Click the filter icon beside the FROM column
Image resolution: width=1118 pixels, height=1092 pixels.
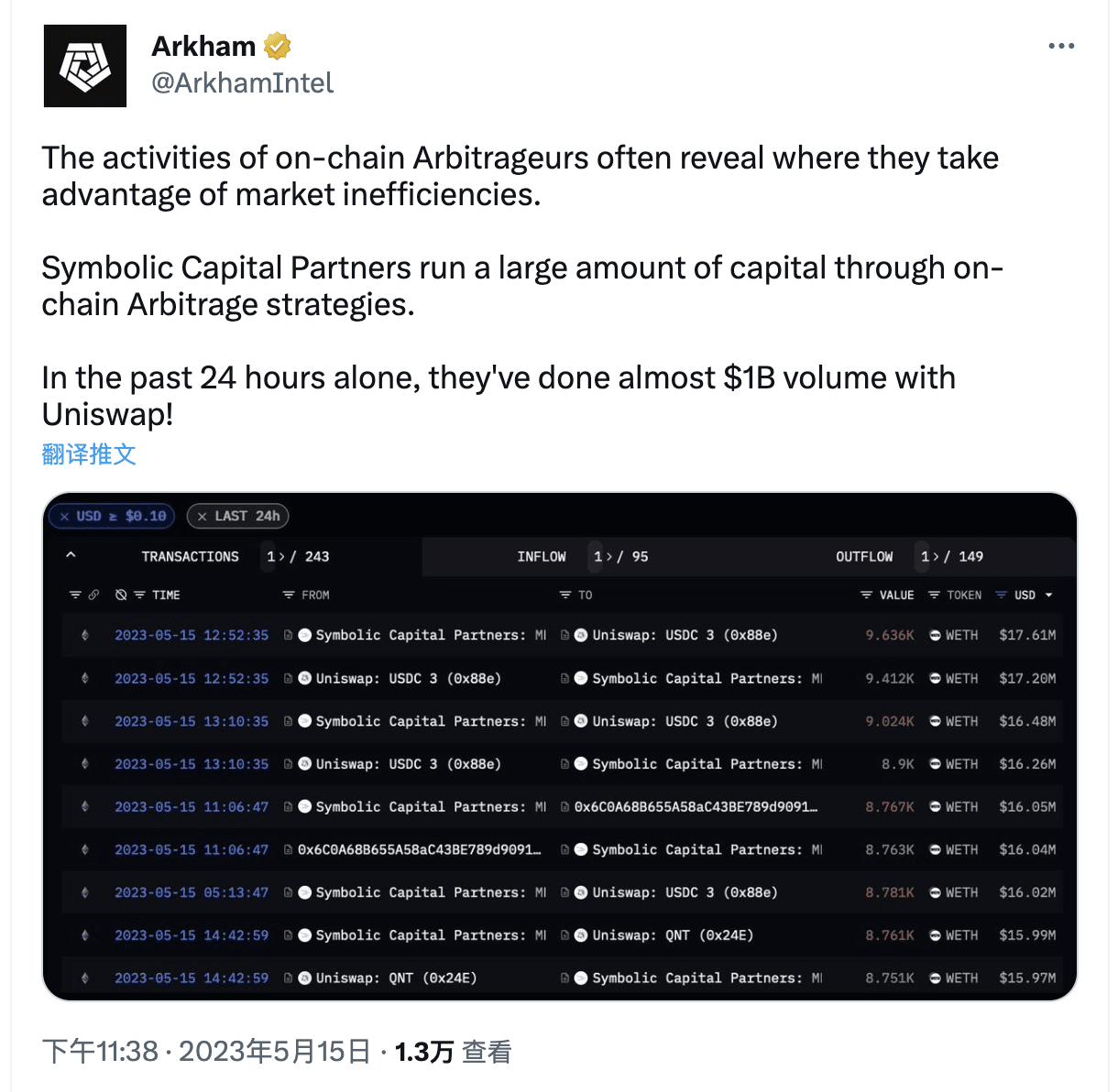coord(288,595)
